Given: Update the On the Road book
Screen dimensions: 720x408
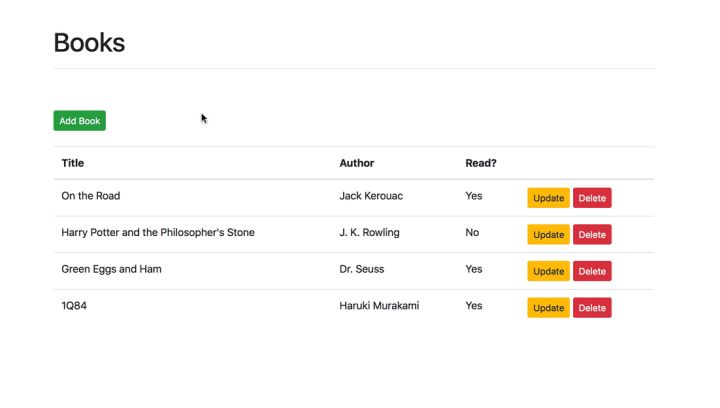Looking at the screenshot, I should pos(548,198).
